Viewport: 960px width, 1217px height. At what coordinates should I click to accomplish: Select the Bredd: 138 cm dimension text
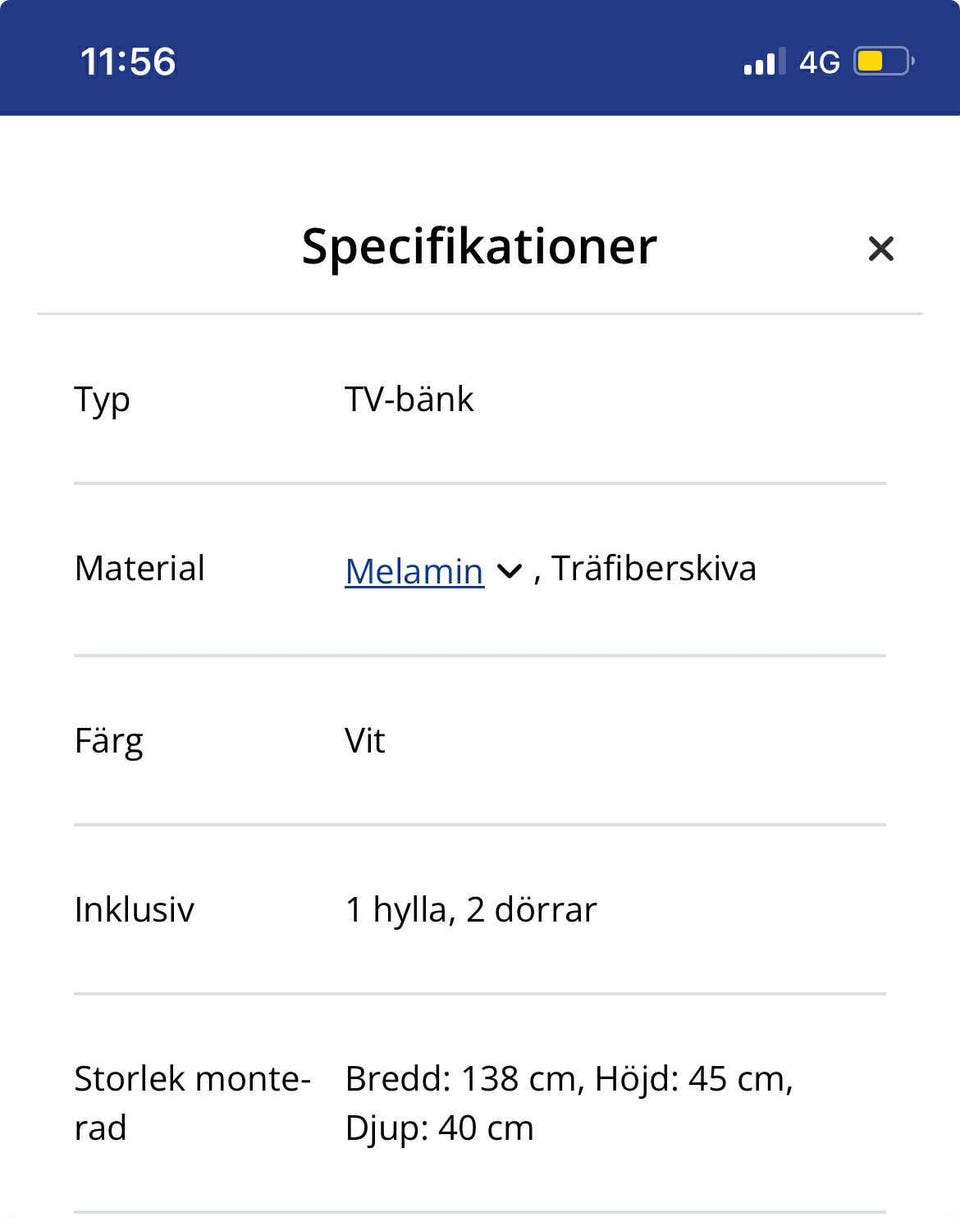[x=464, y=1079]
